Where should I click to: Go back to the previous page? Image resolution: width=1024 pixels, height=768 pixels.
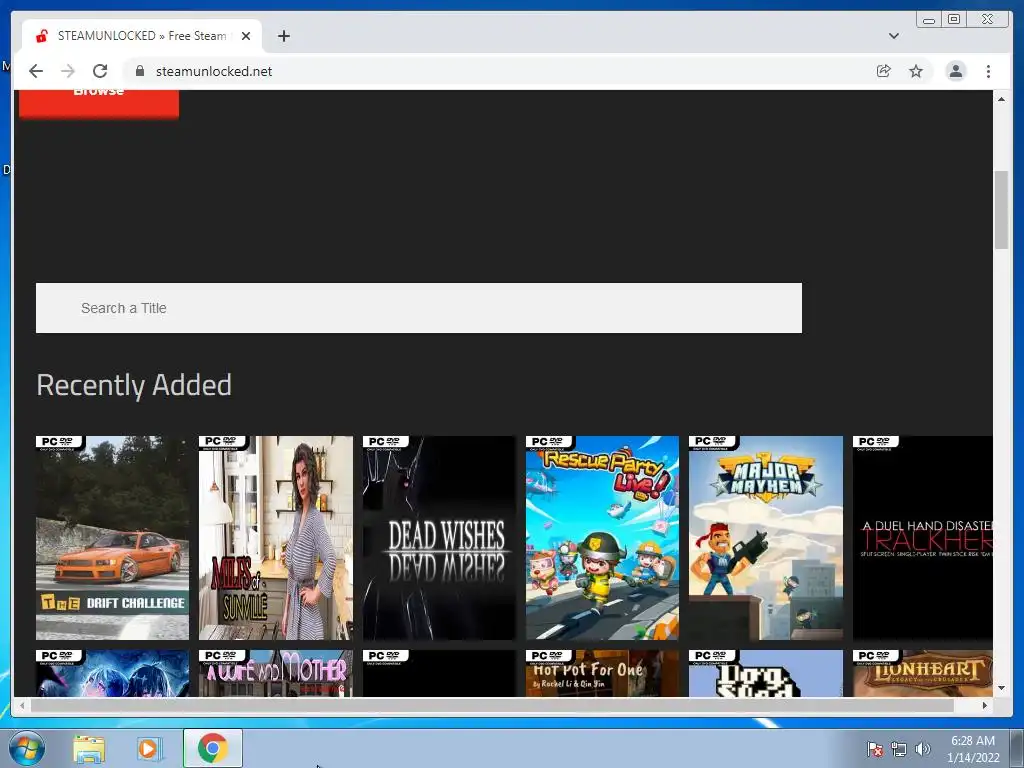(x=36, y=71)
